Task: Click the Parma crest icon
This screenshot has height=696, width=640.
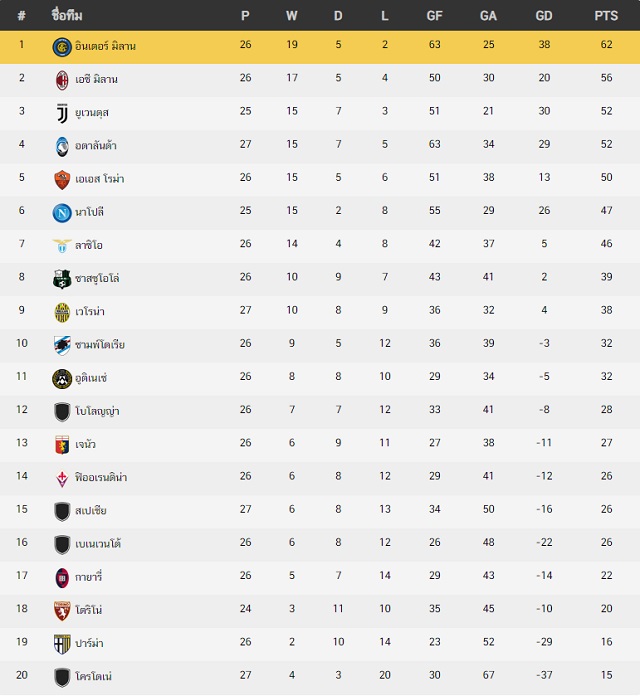Action: [x=62, y=644]
